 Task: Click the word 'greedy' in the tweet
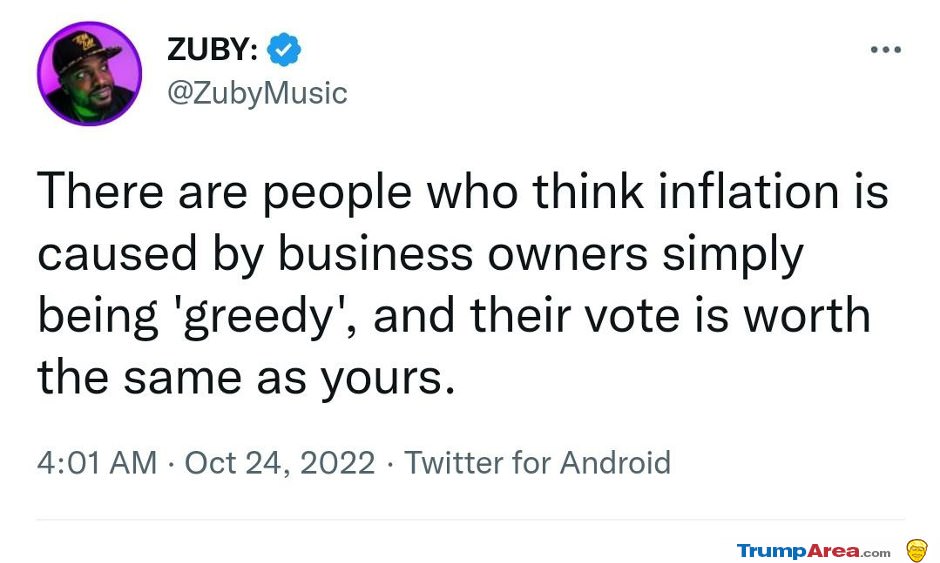pos(258,317)
